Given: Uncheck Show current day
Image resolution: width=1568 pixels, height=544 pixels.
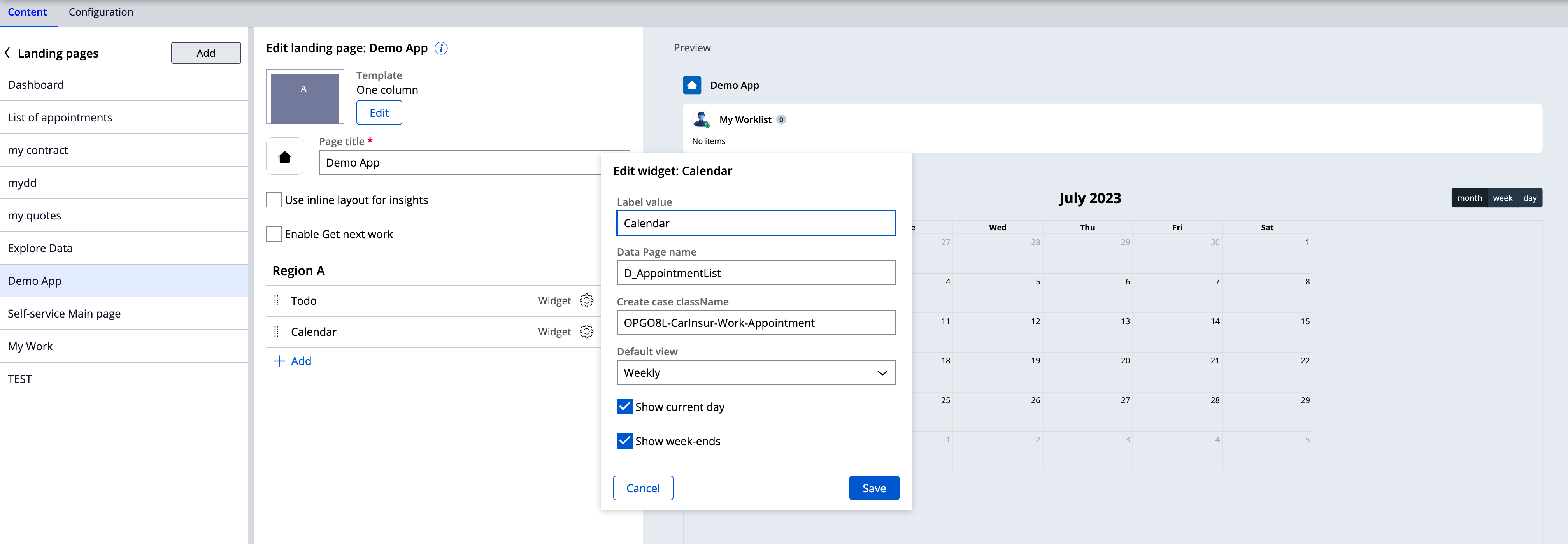Looking at the screenshot, I should point(624,407).
